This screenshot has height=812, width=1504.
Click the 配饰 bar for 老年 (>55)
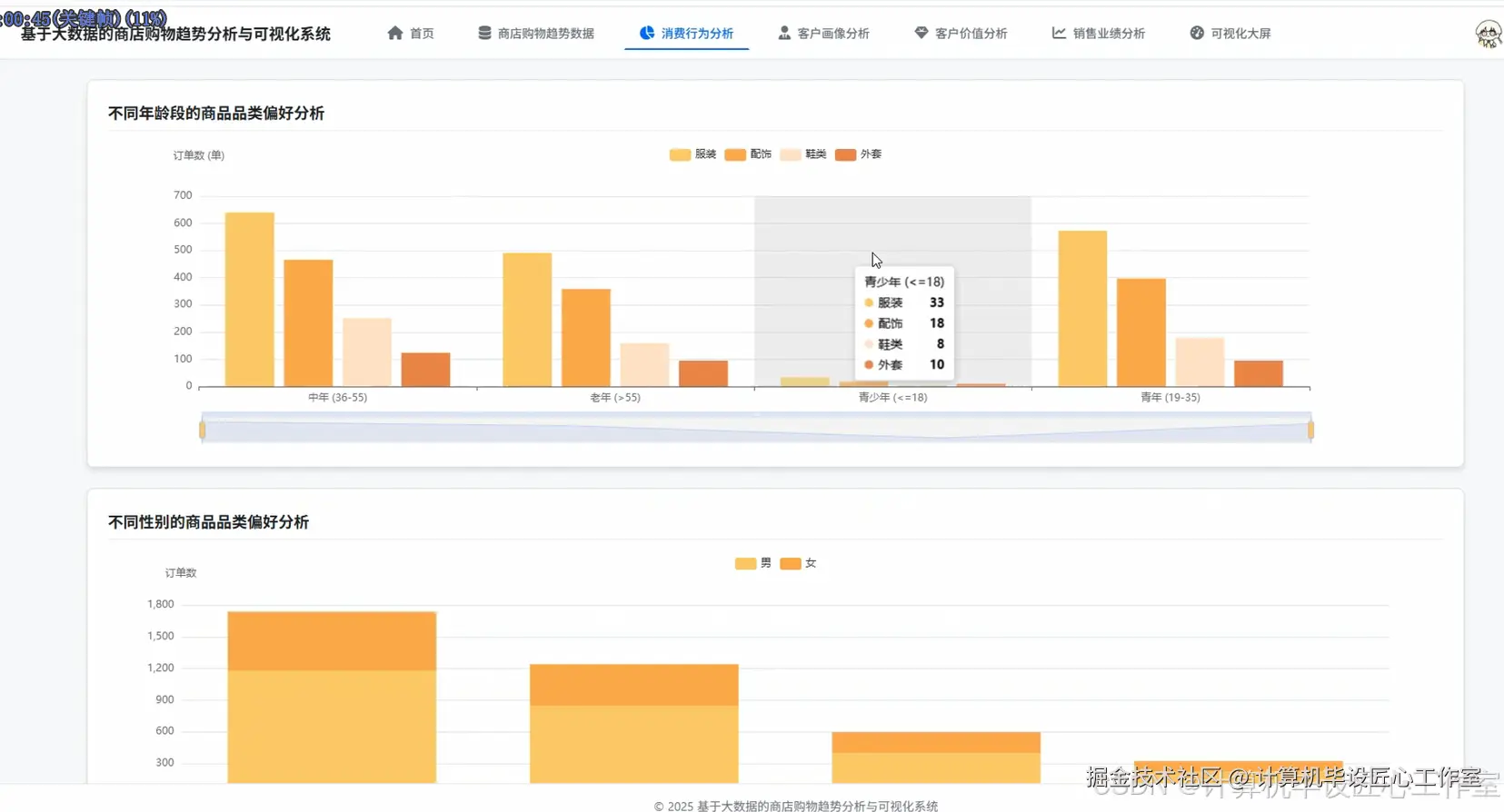click(x=586, y=338)
